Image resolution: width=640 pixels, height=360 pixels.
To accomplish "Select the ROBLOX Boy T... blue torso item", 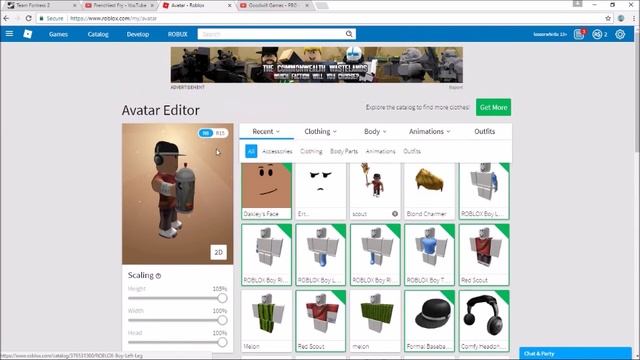I will (429, 255).
